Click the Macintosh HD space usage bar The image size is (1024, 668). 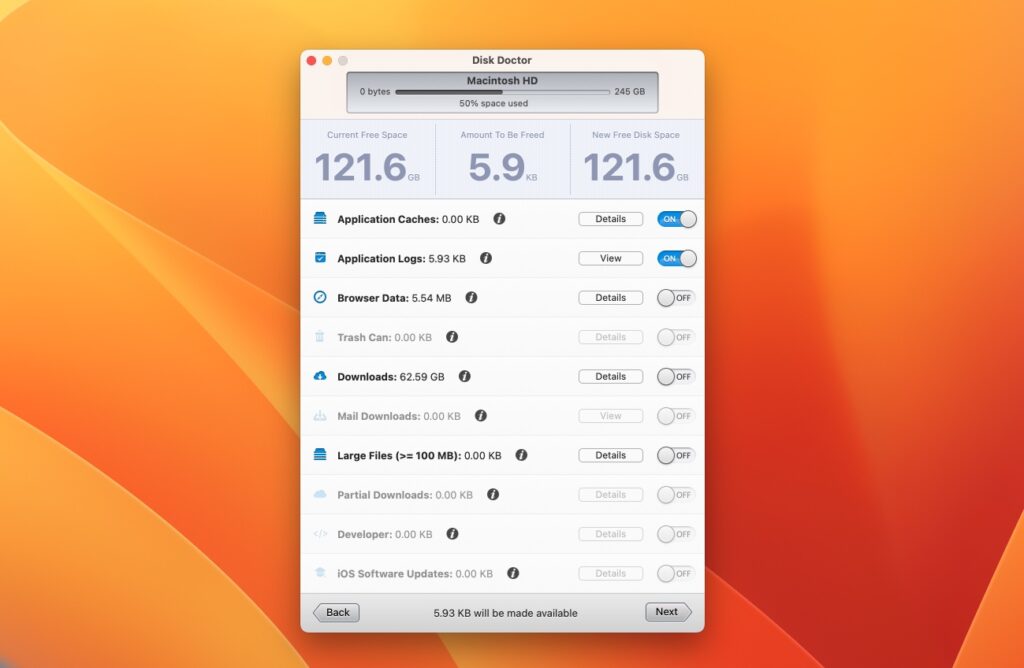click(x=501, y=90)
